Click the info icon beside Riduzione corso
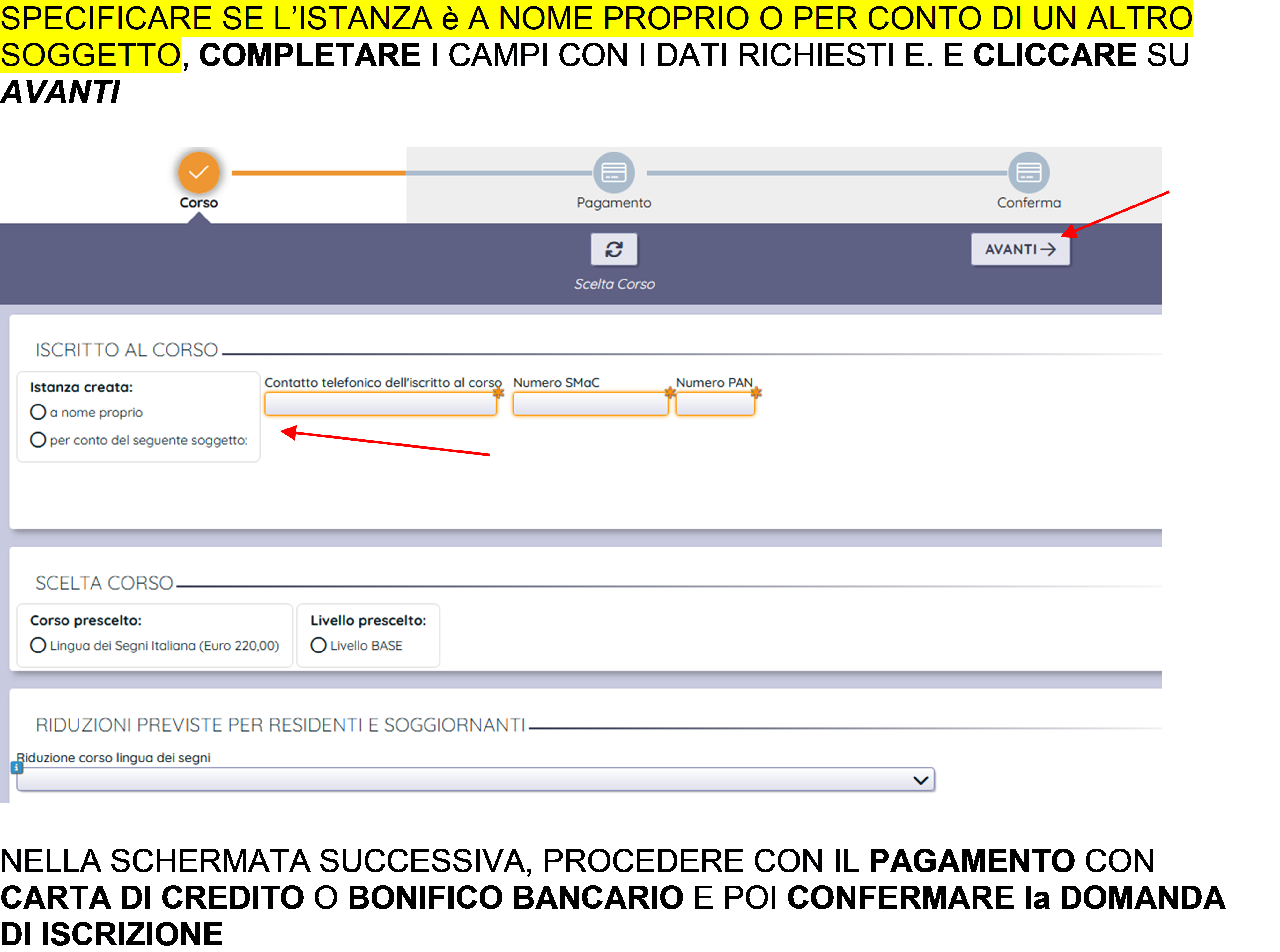Viewport: 1280px width, 952px height. pos(17,768)
